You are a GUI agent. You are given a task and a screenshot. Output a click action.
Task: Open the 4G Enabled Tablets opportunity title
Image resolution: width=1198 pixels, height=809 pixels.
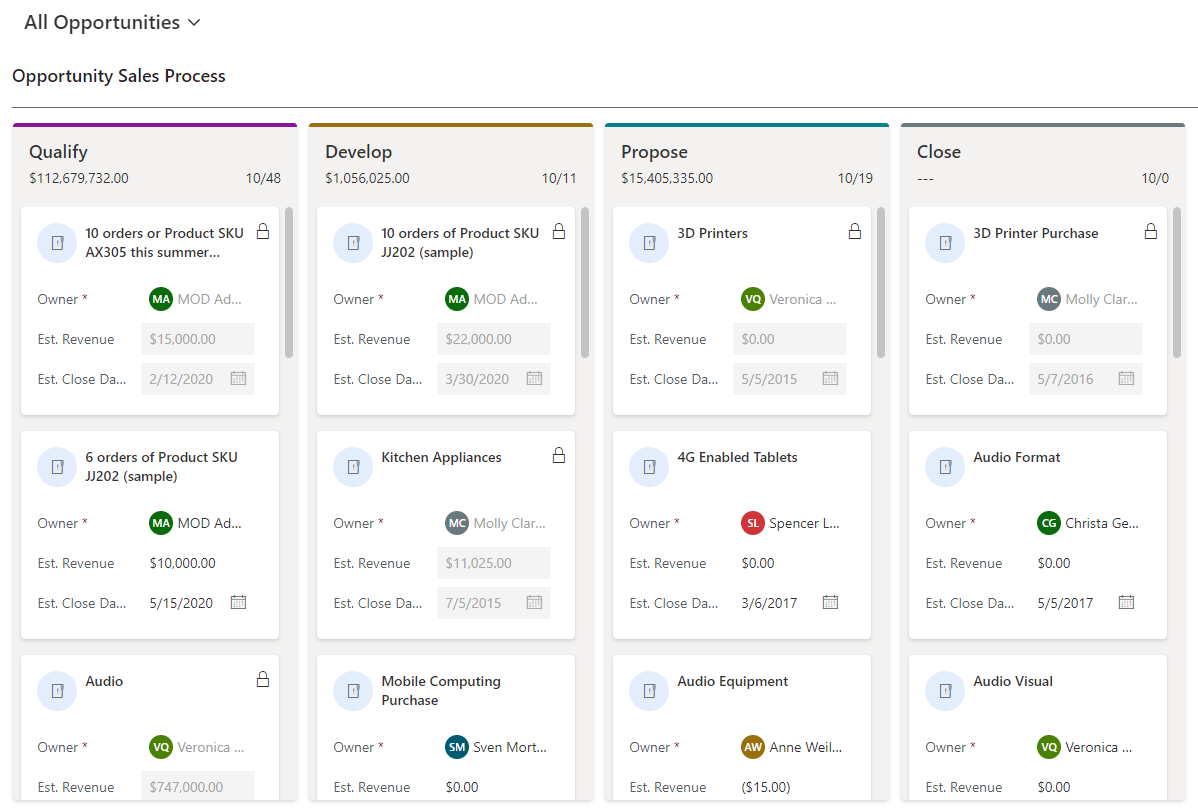click(x=737, y=457)
